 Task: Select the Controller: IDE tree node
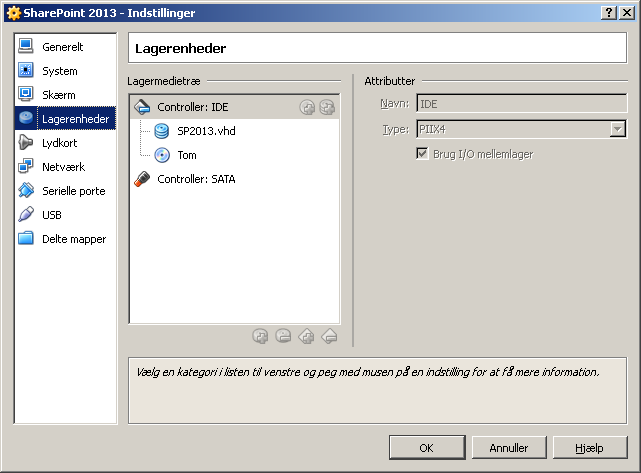[x=192, y=107]
